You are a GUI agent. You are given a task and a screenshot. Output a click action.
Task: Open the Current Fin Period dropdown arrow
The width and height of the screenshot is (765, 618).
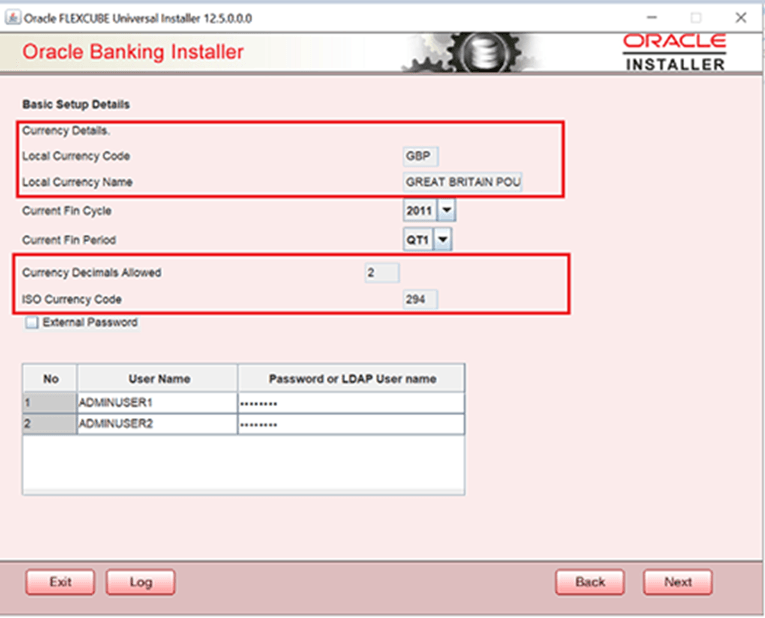[x=443, y=239]
